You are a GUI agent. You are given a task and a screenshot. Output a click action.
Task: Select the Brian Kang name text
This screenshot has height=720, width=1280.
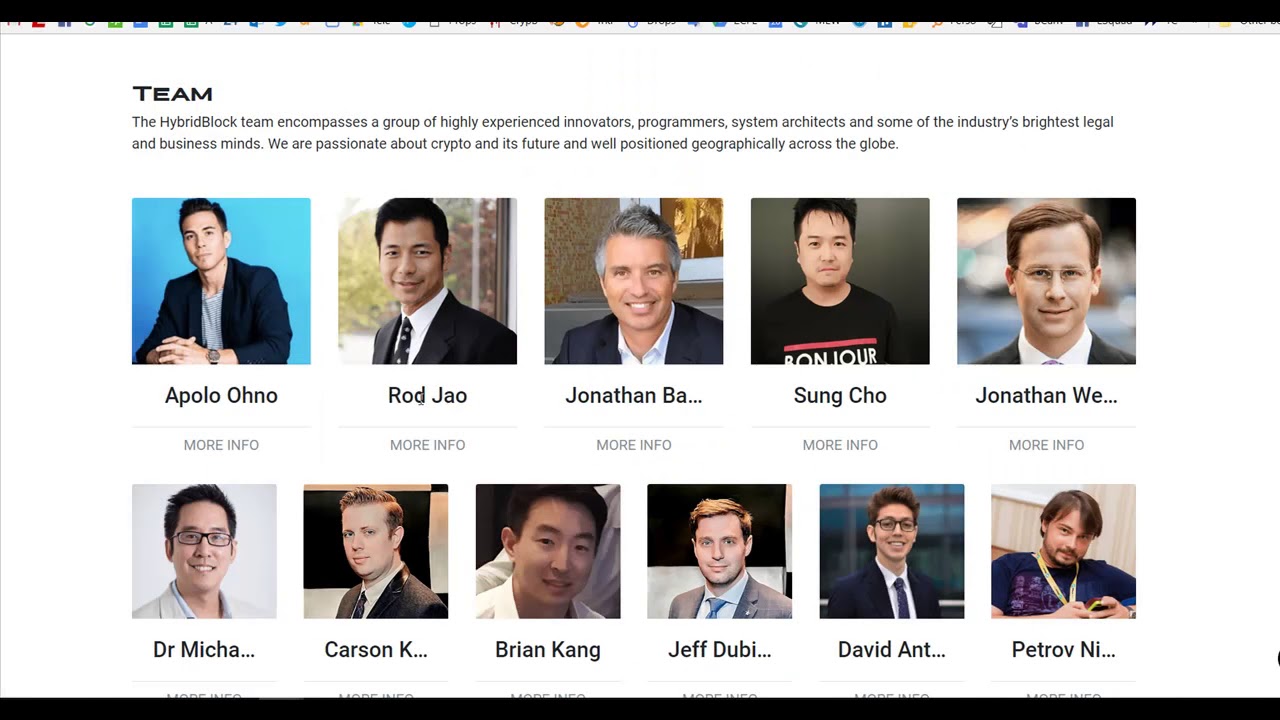[548, 650]
